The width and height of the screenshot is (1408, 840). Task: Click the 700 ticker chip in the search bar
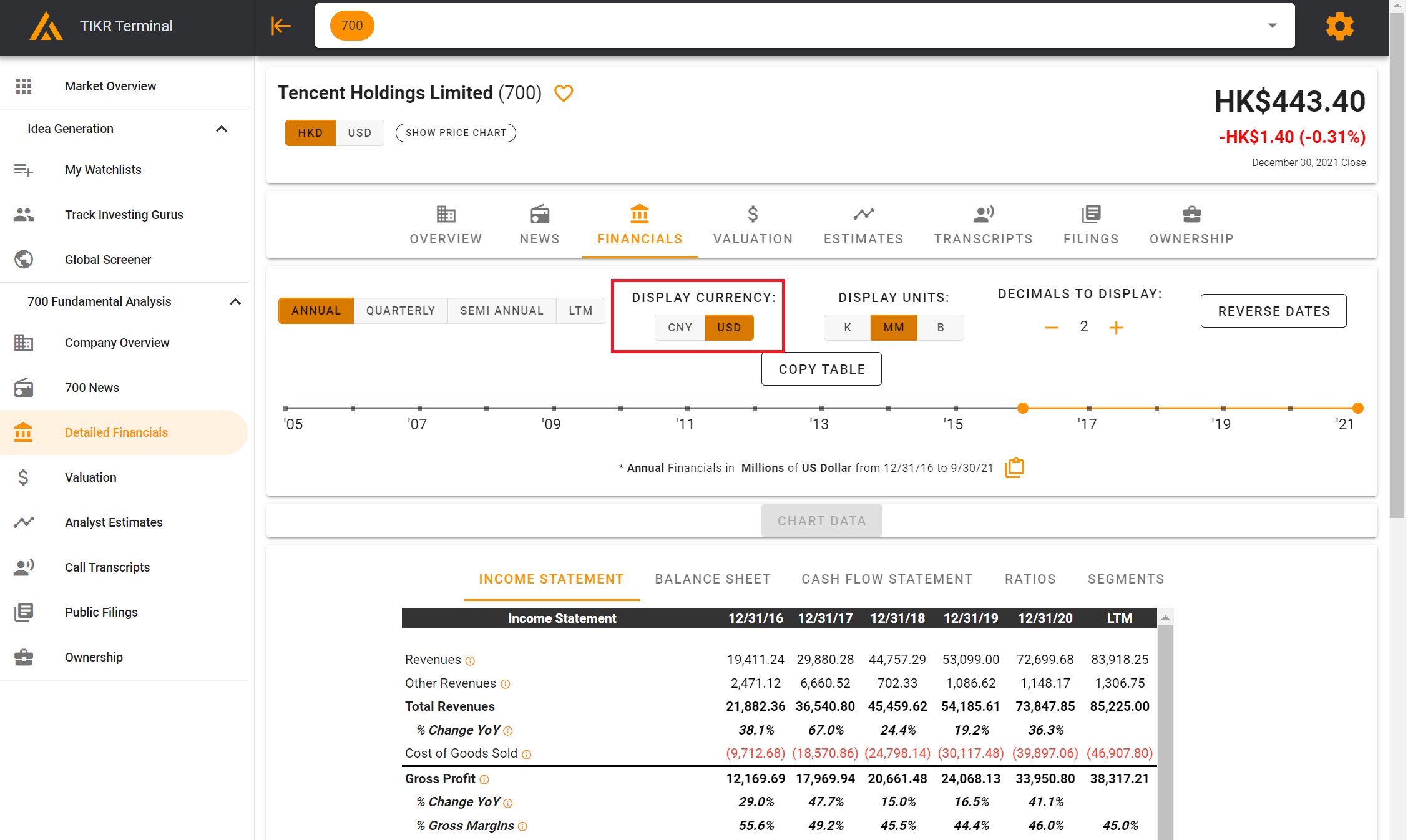(x=352, y=26)
